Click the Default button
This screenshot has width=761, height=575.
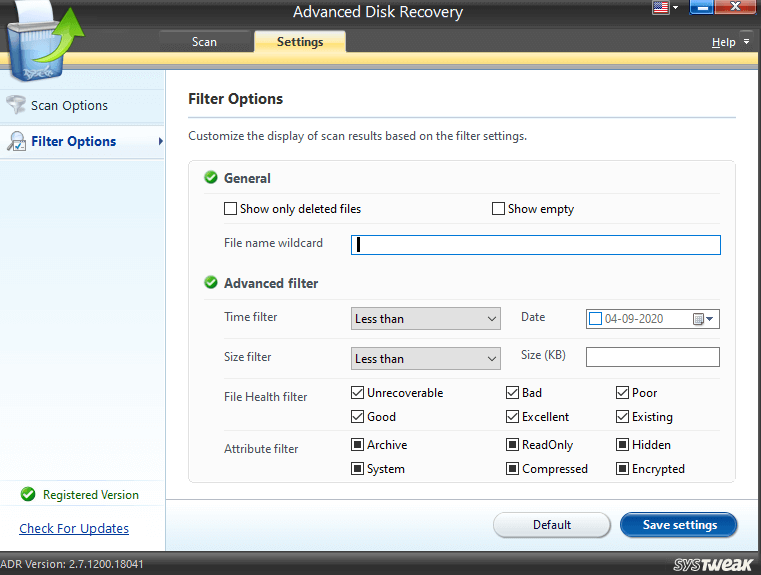coord(552,525)
